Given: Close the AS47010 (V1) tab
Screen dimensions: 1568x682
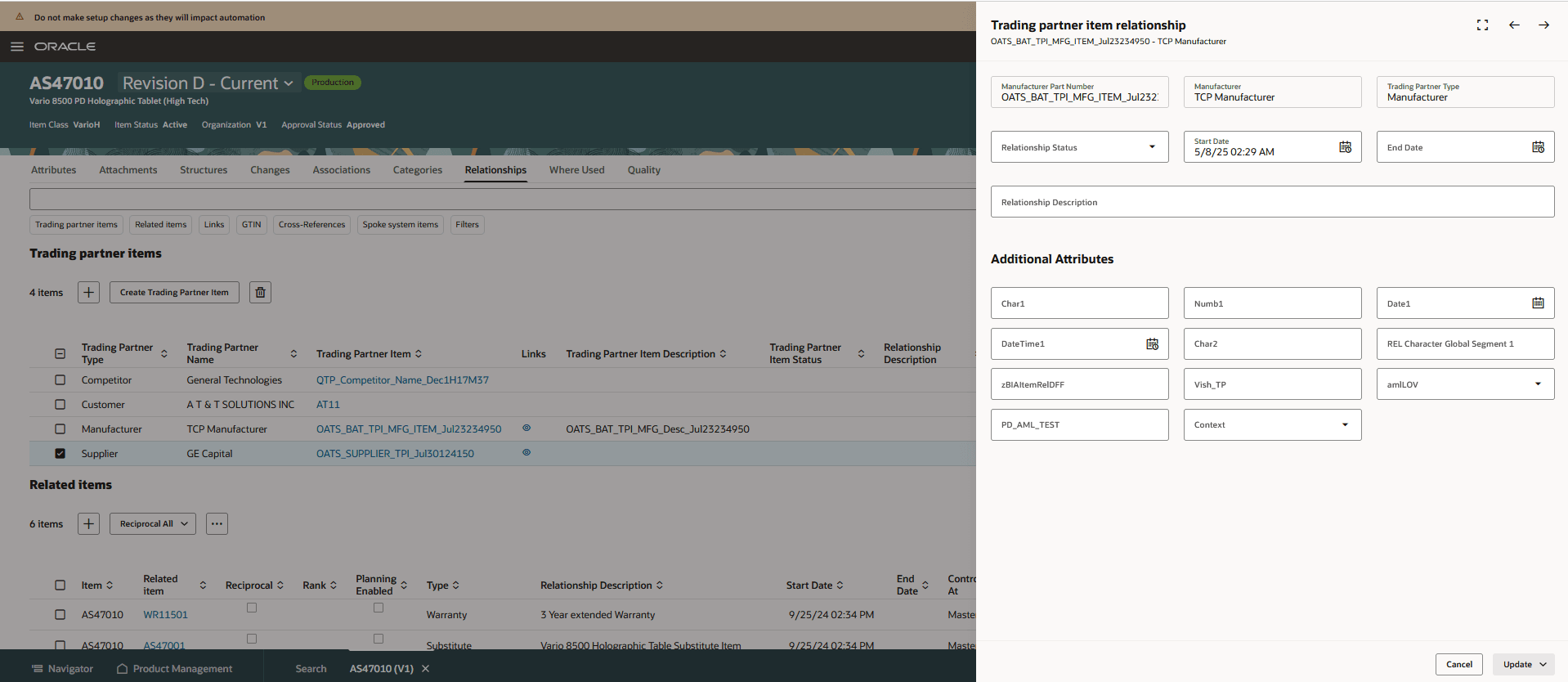Looking at the screenshot, I should point(425,668).
